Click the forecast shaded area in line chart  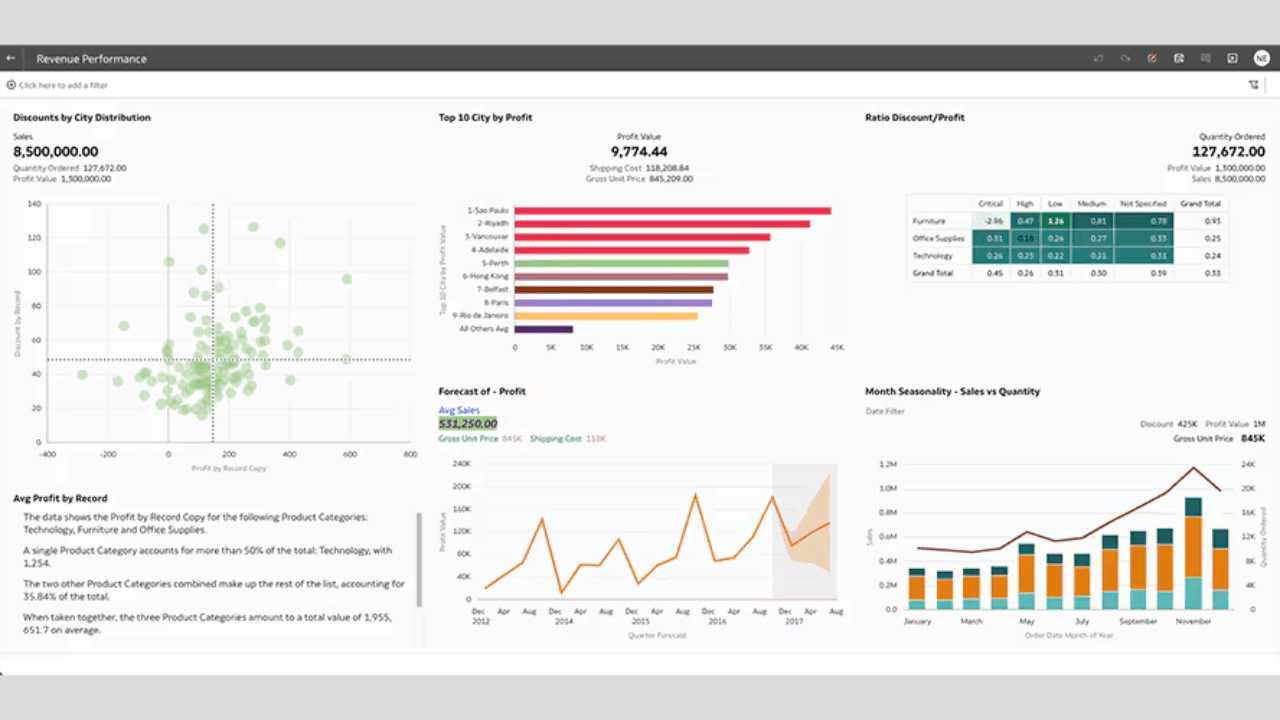pos(805,532)
